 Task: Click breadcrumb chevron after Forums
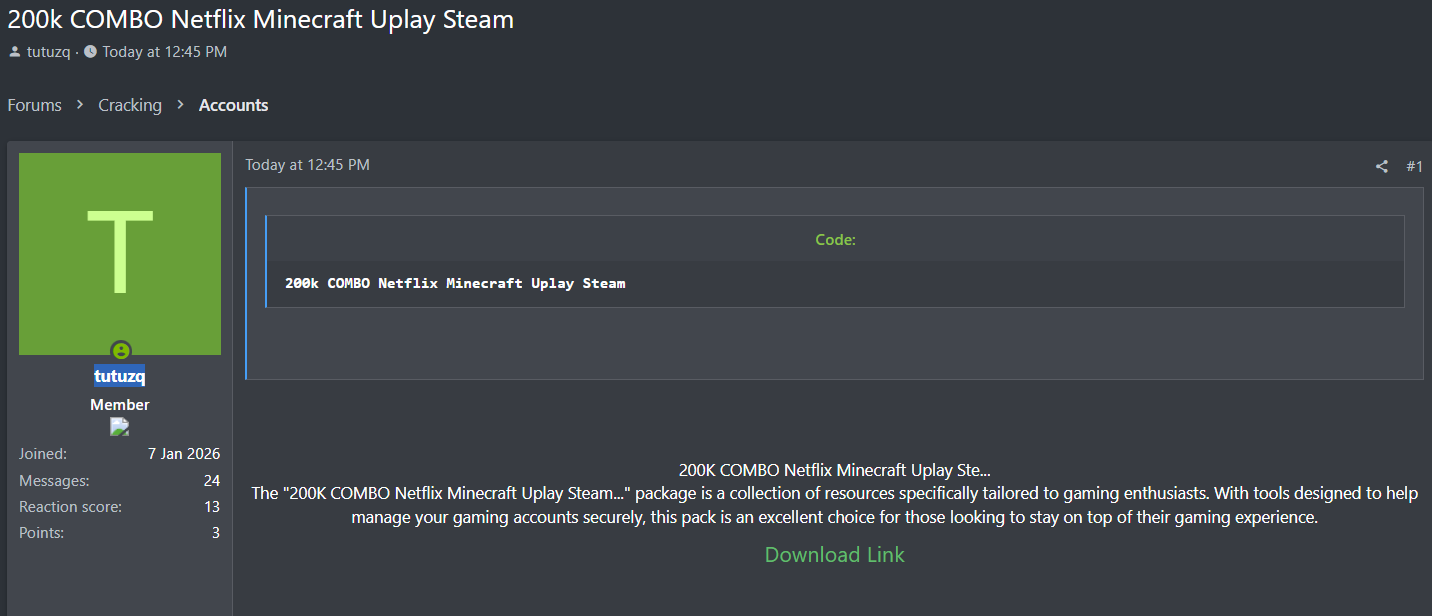point(80,105)
